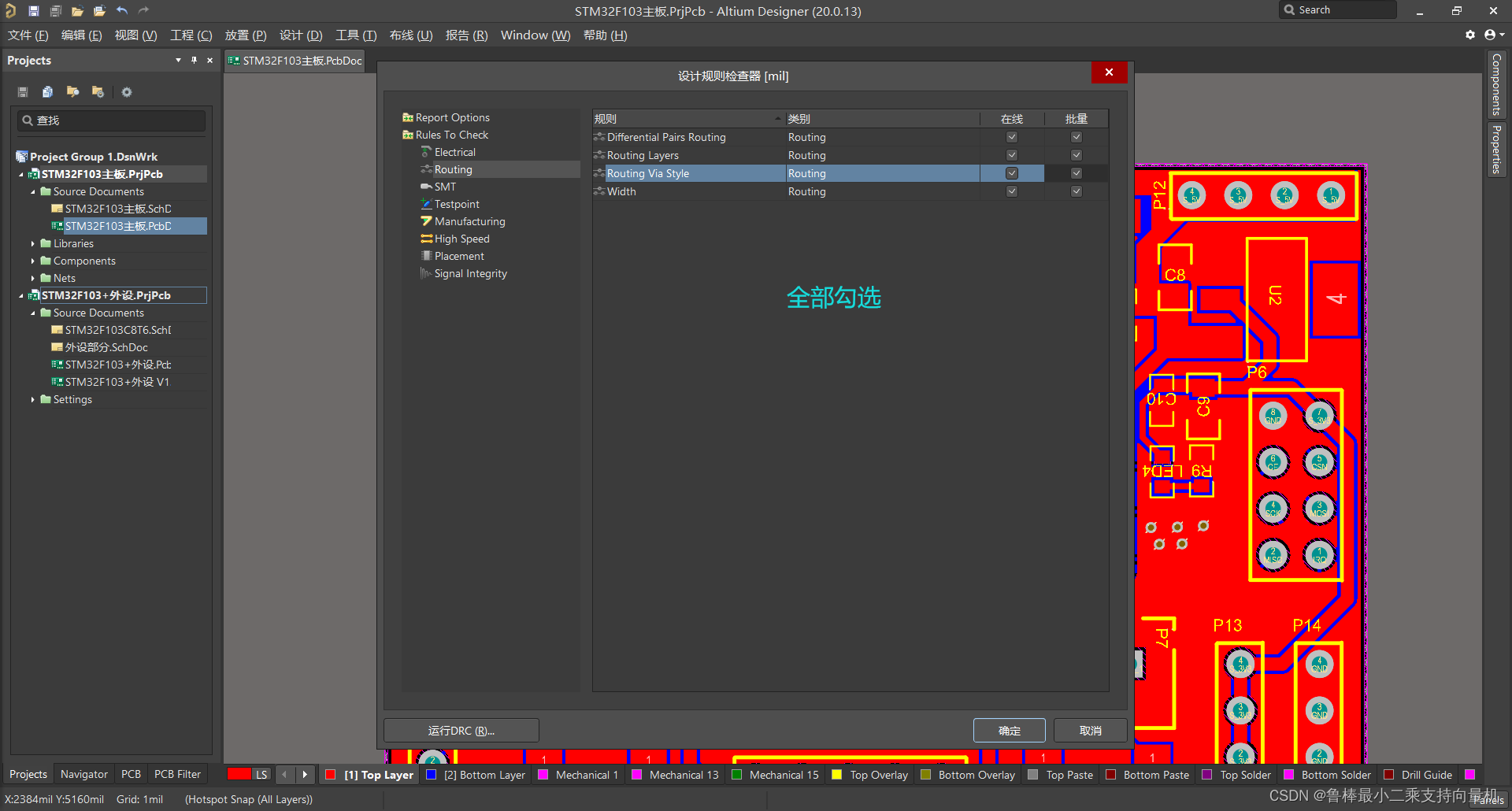The height and width of the screenshot is (811, 1512).
Task: Select Placement rule category
Action: [x=459, y=256]
